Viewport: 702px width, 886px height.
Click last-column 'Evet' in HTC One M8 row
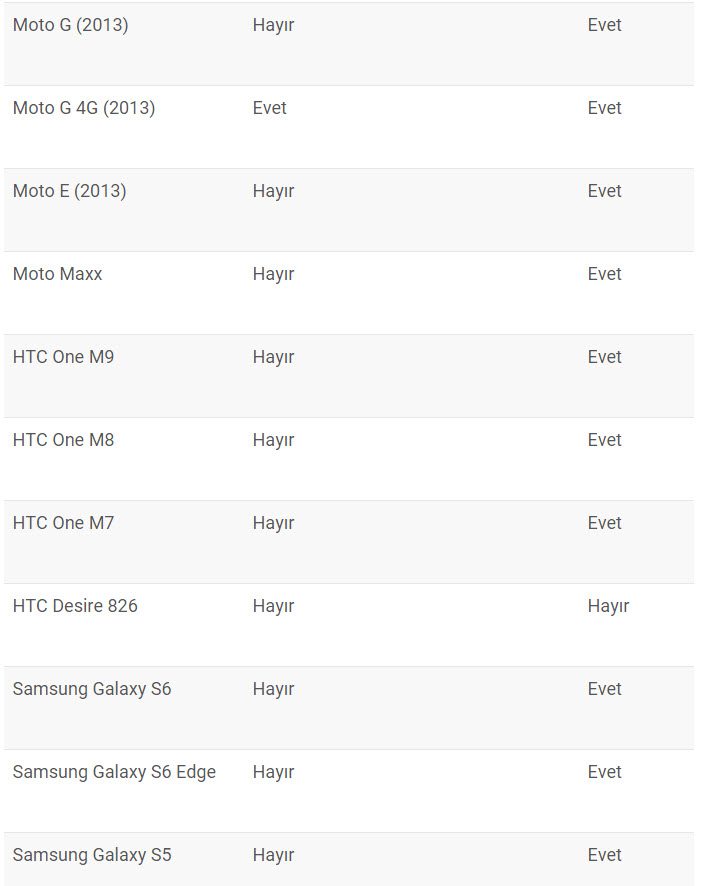click(x=604, y=440)
